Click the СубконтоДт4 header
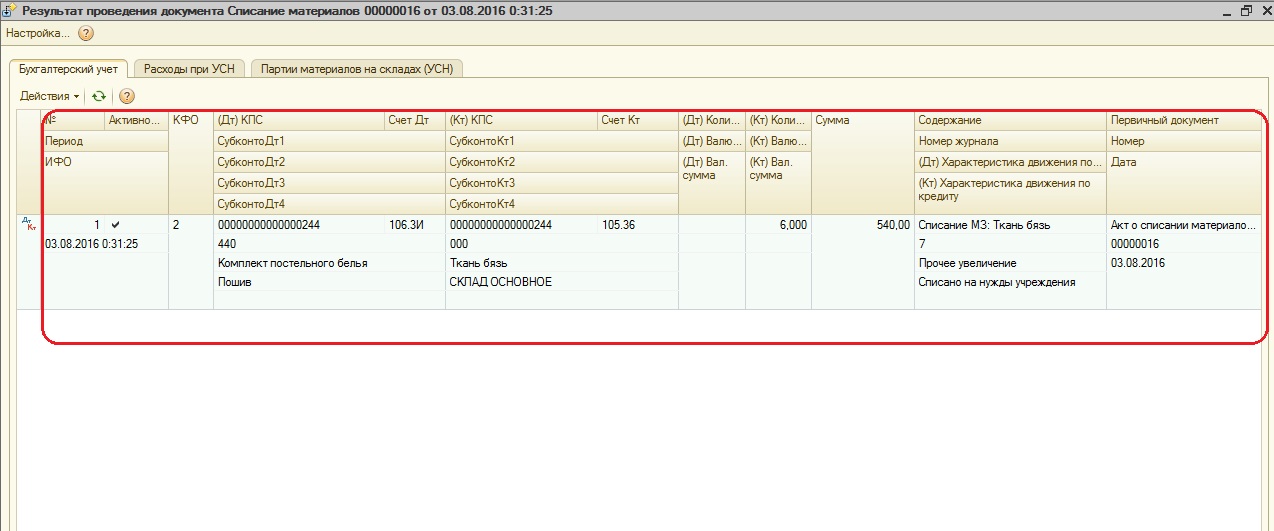 [x=329, y=204]
